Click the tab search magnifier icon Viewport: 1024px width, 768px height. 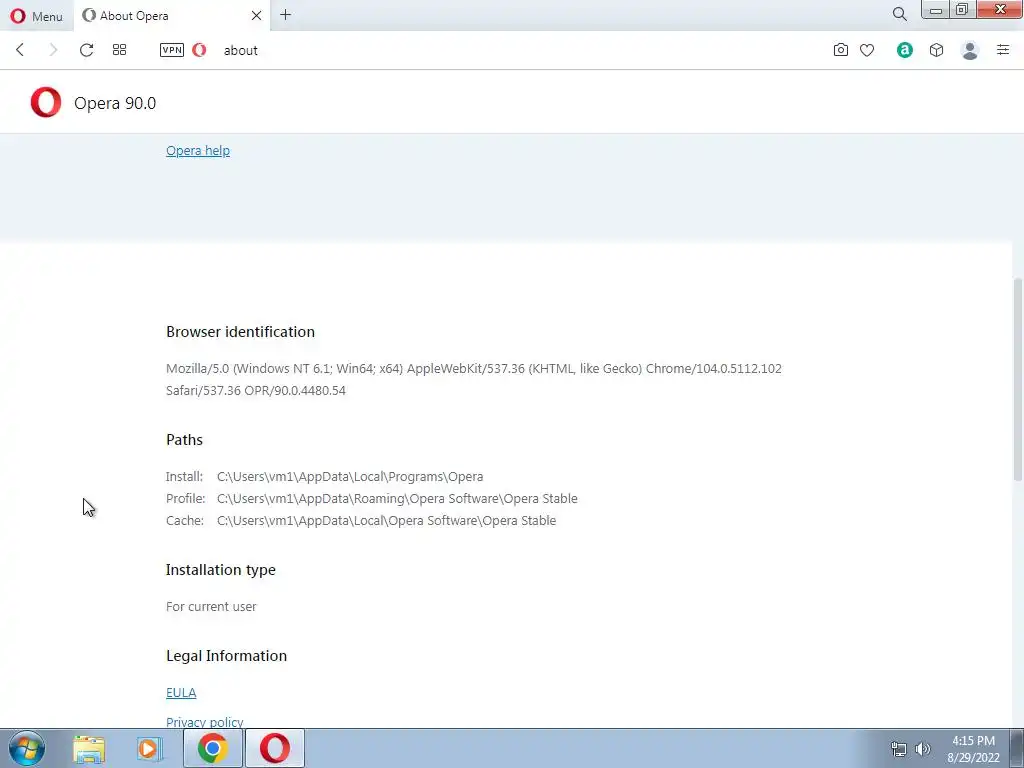coord(899,14)
